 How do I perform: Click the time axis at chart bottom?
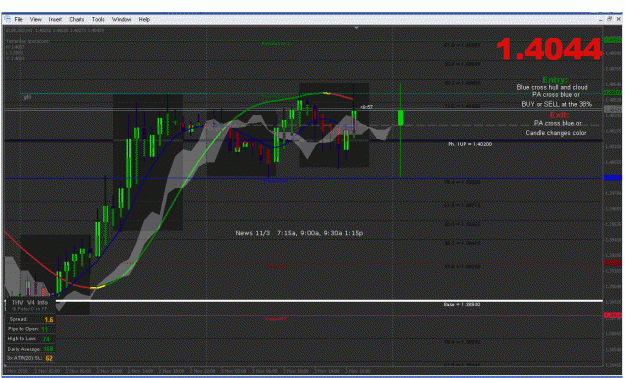[x=303, y=371]
